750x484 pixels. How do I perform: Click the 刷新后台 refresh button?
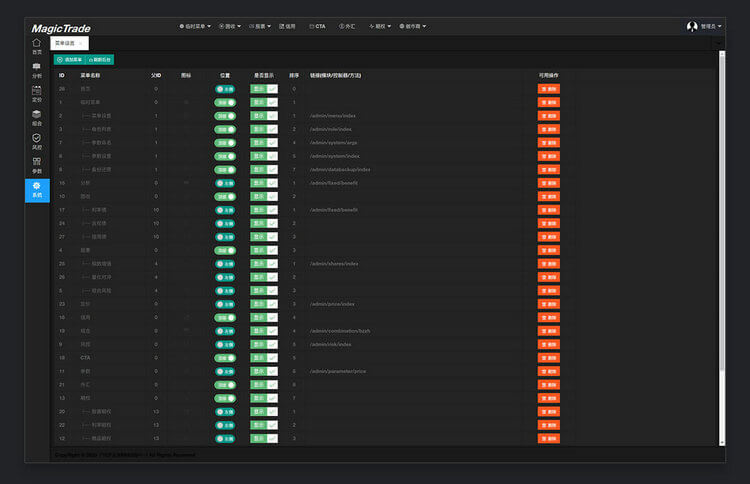[x=100, y=60]
